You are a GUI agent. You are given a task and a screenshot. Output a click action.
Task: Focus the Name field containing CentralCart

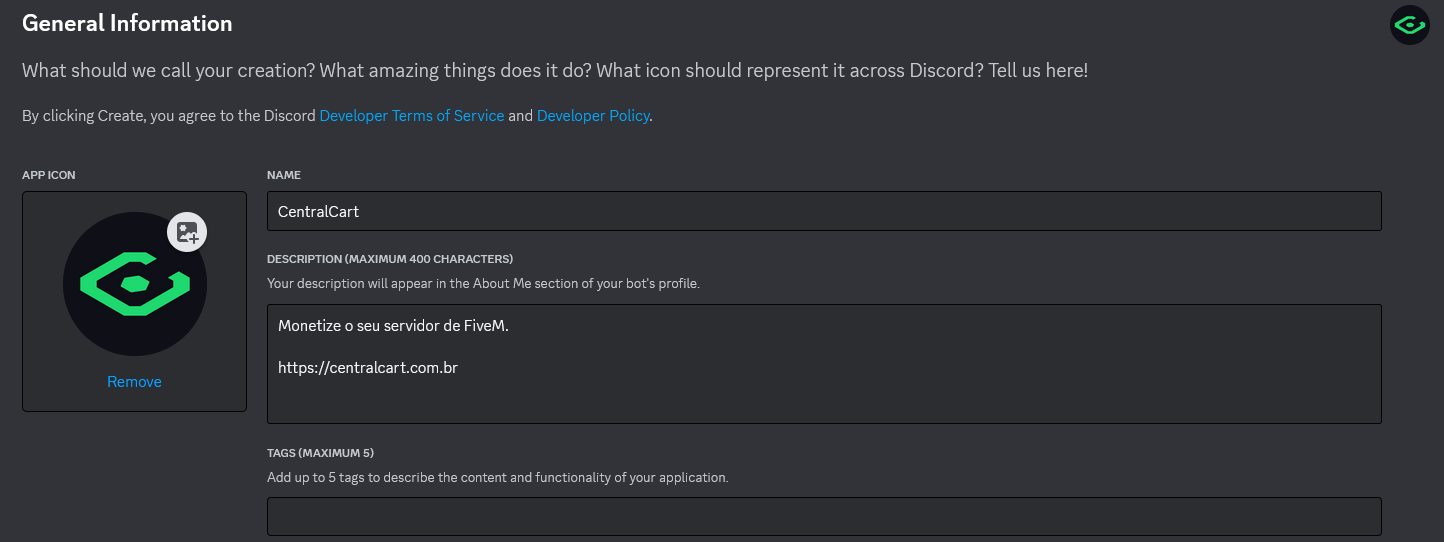click(824, 211)
